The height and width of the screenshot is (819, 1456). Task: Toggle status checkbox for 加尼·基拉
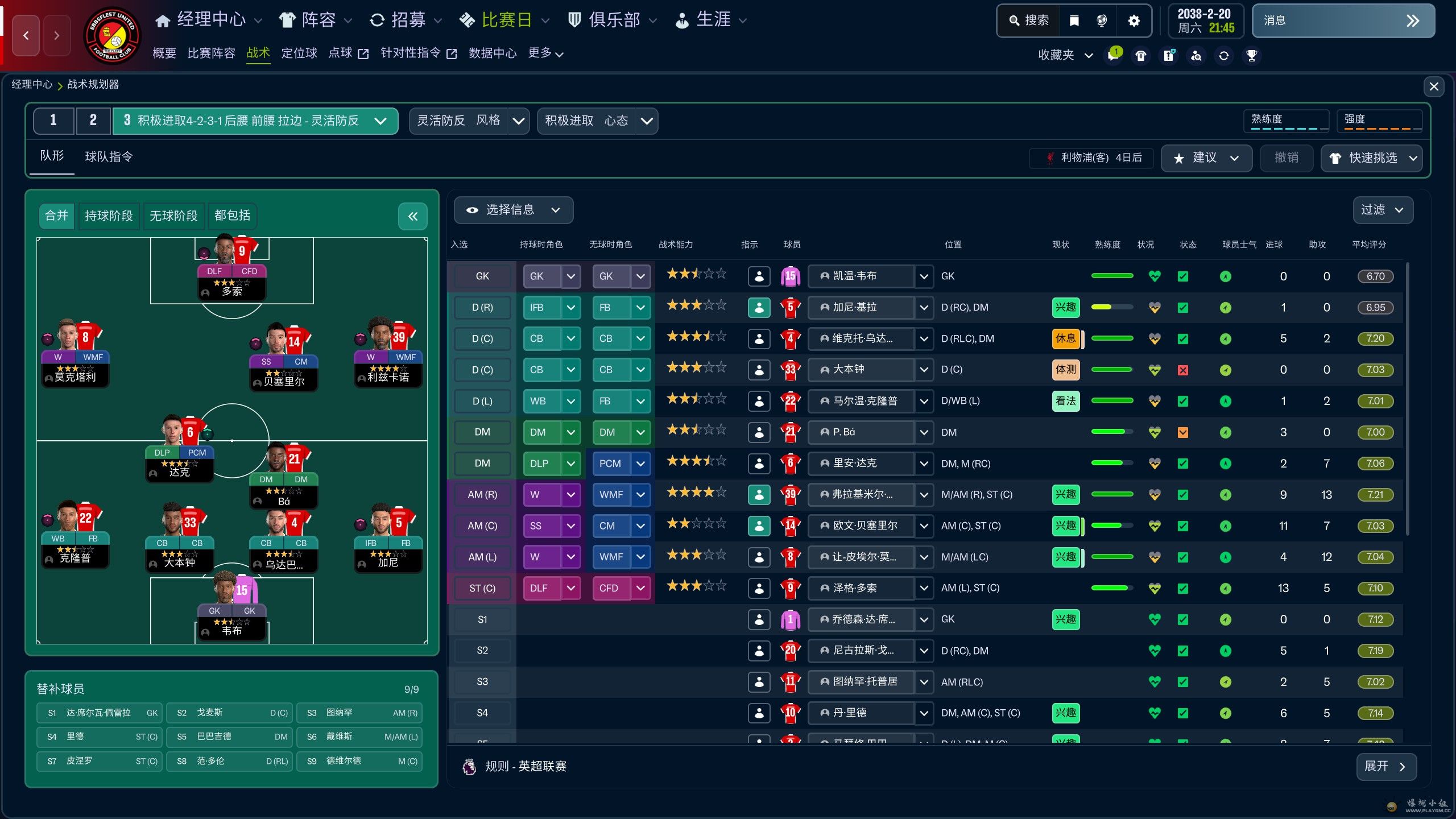pyautogui.click(x=1183, y=308)
